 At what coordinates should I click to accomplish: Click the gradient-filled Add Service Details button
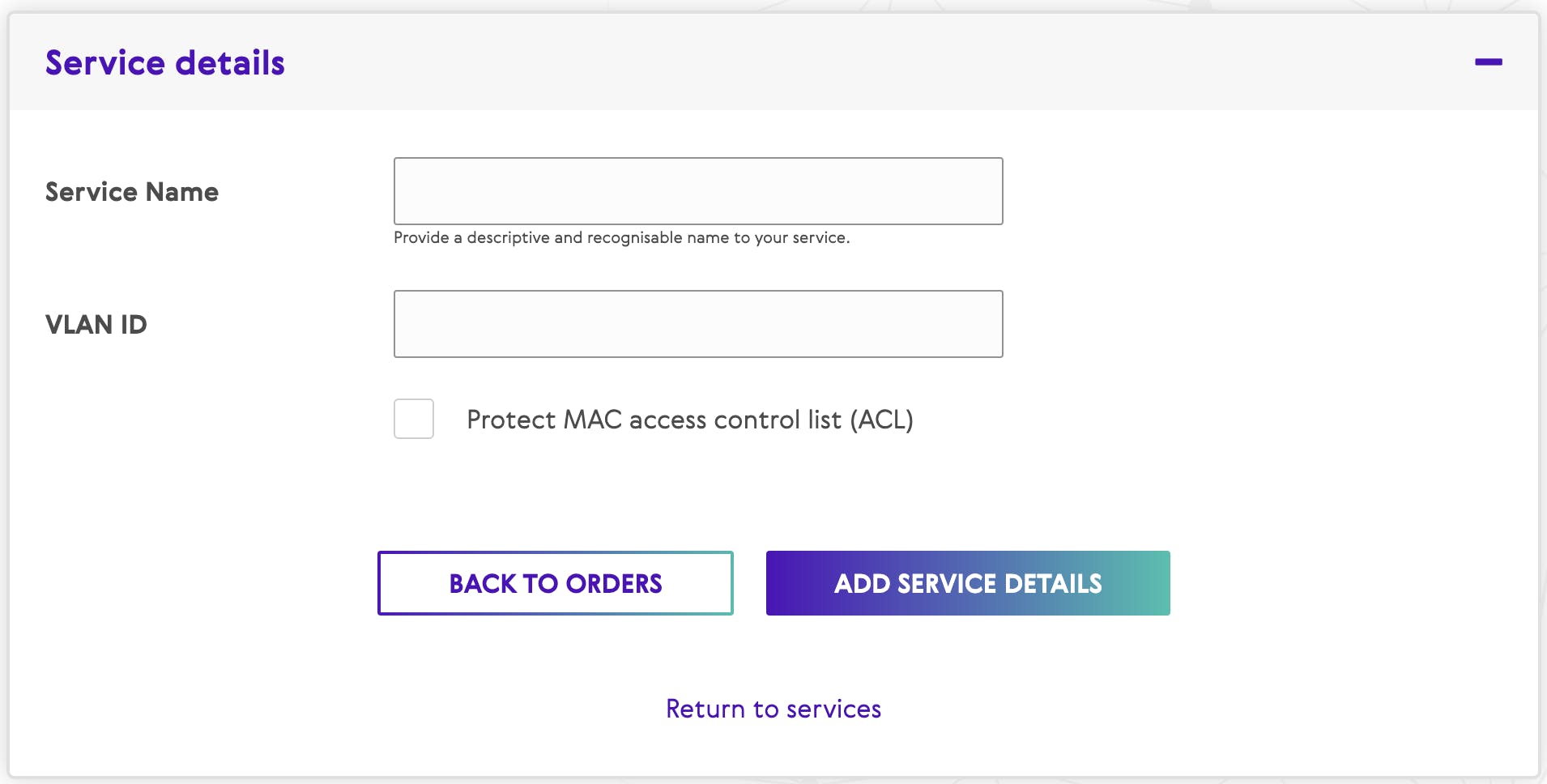click(968, 583)
